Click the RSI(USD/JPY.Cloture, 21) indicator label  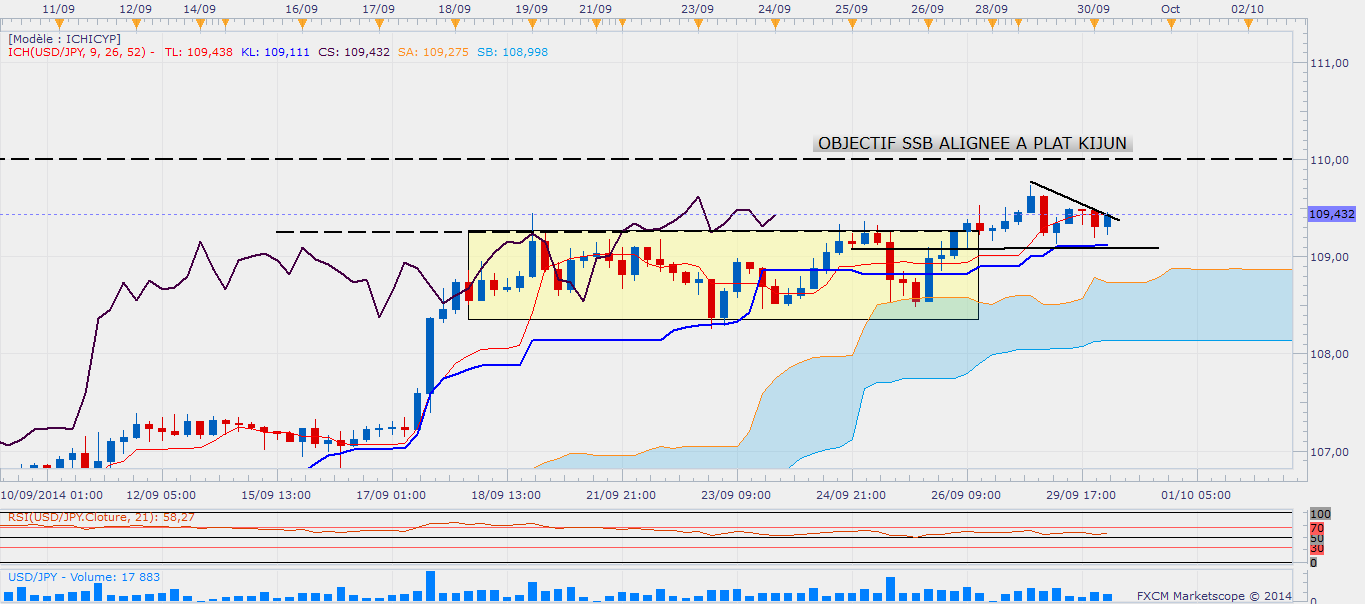(x=101, y=517)
